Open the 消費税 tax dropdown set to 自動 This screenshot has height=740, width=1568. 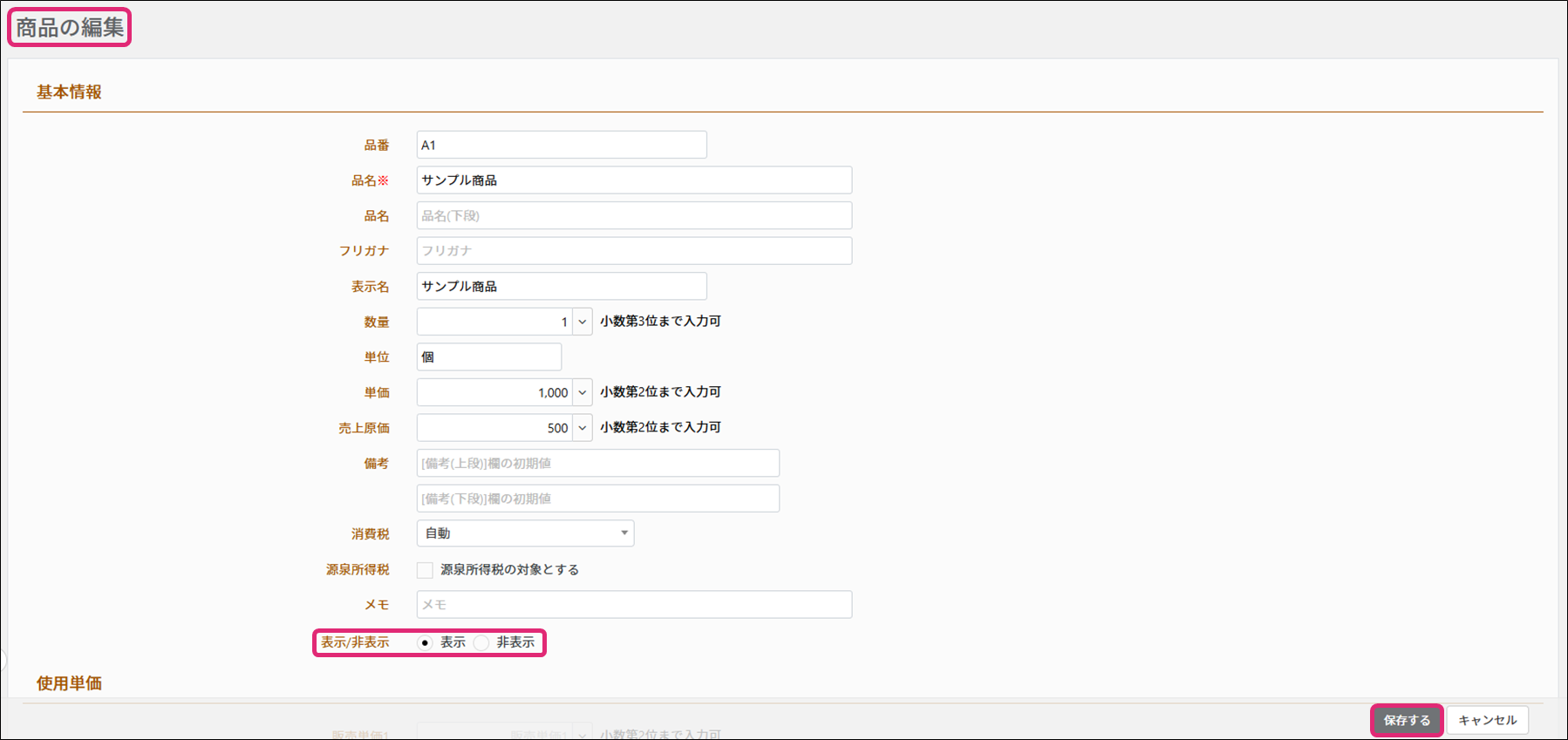coord(525,533)
